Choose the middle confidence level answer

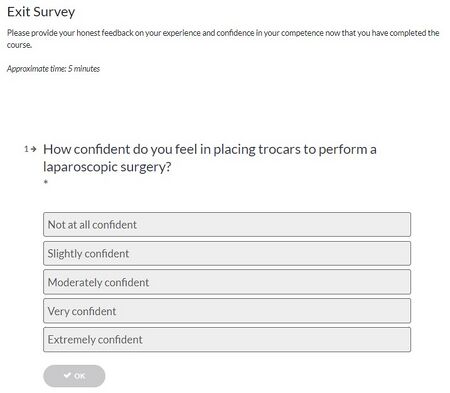(x=227, y=282)
